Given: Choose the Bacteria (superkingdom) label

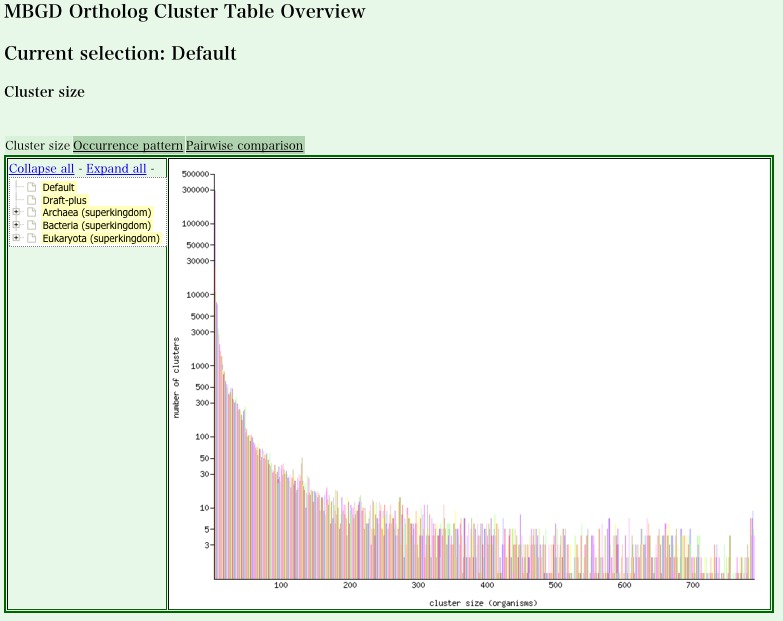Looking at the screenshot, I should pos(96,226).
